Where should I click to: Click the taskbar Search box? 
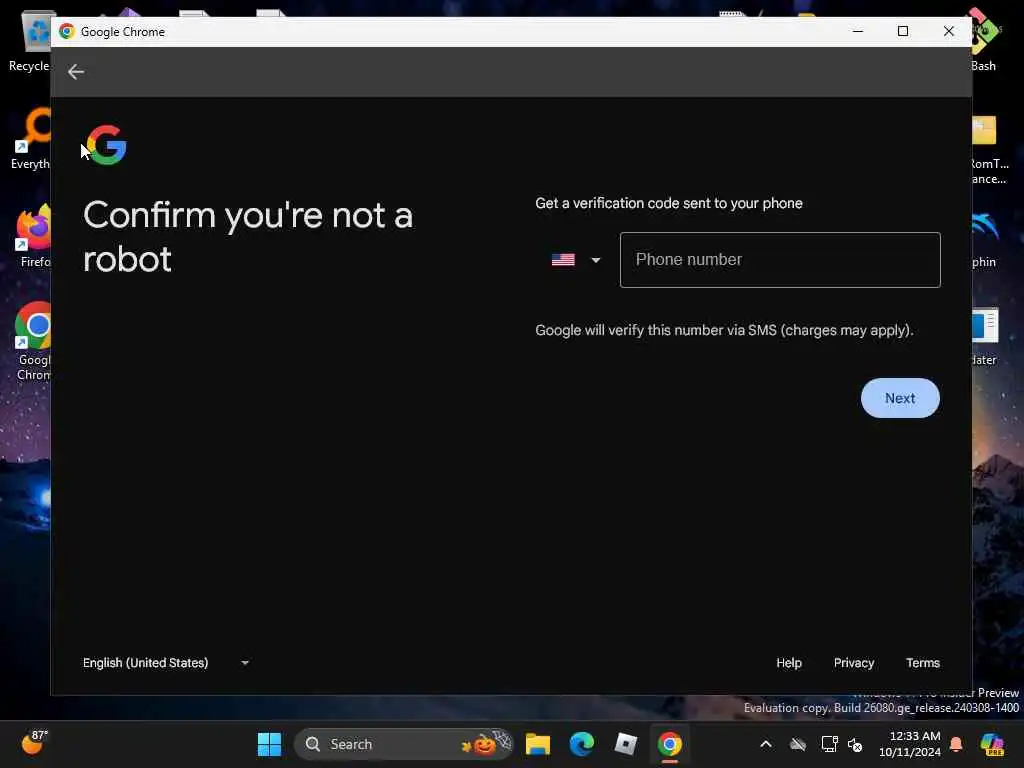[x=404, y=744]
